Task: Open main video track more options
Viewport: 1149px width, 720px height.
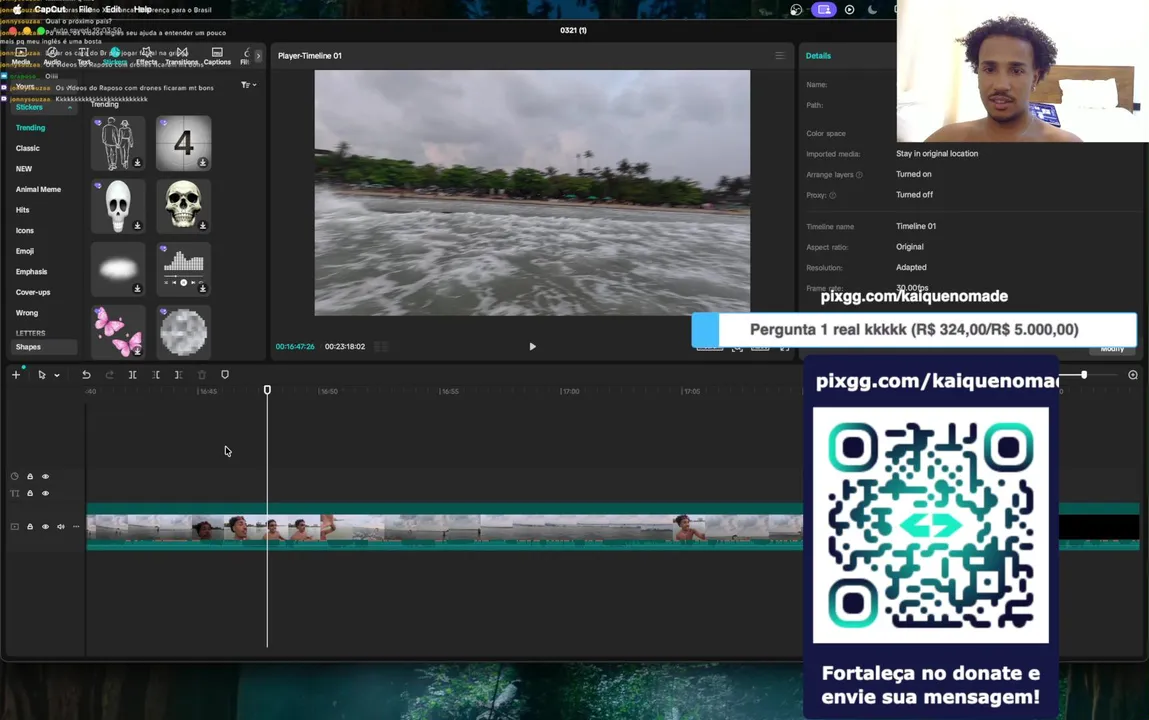Action: pyautogui.click(x=76, y=527)
